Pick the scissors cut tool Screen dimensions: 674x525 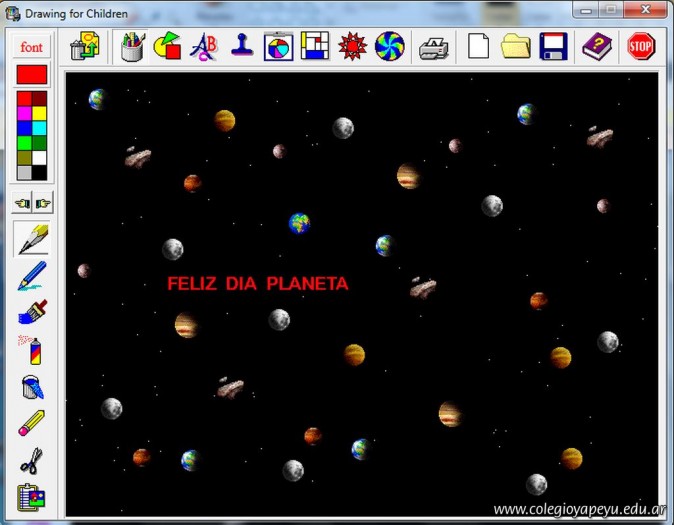[x=31, y=461]
